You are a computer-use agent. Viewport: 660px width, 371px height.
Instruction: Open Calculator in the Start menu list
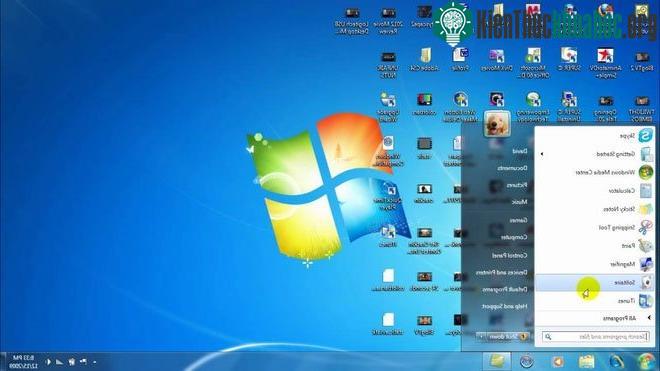coord(594,191)
